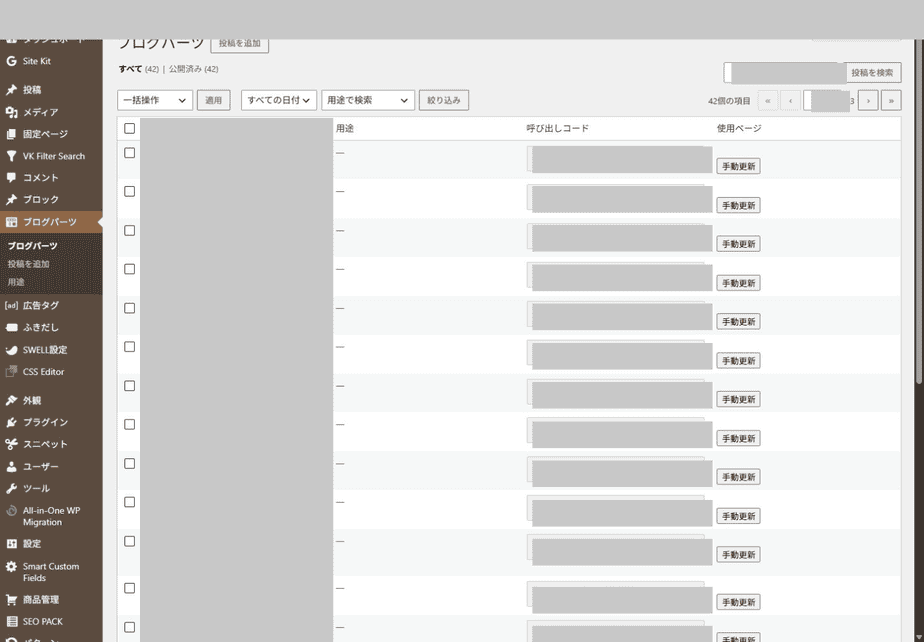Screen dimensions: 924x642
Task: Show only 公開済み (42) posts
Action: (x=193, y=69)
